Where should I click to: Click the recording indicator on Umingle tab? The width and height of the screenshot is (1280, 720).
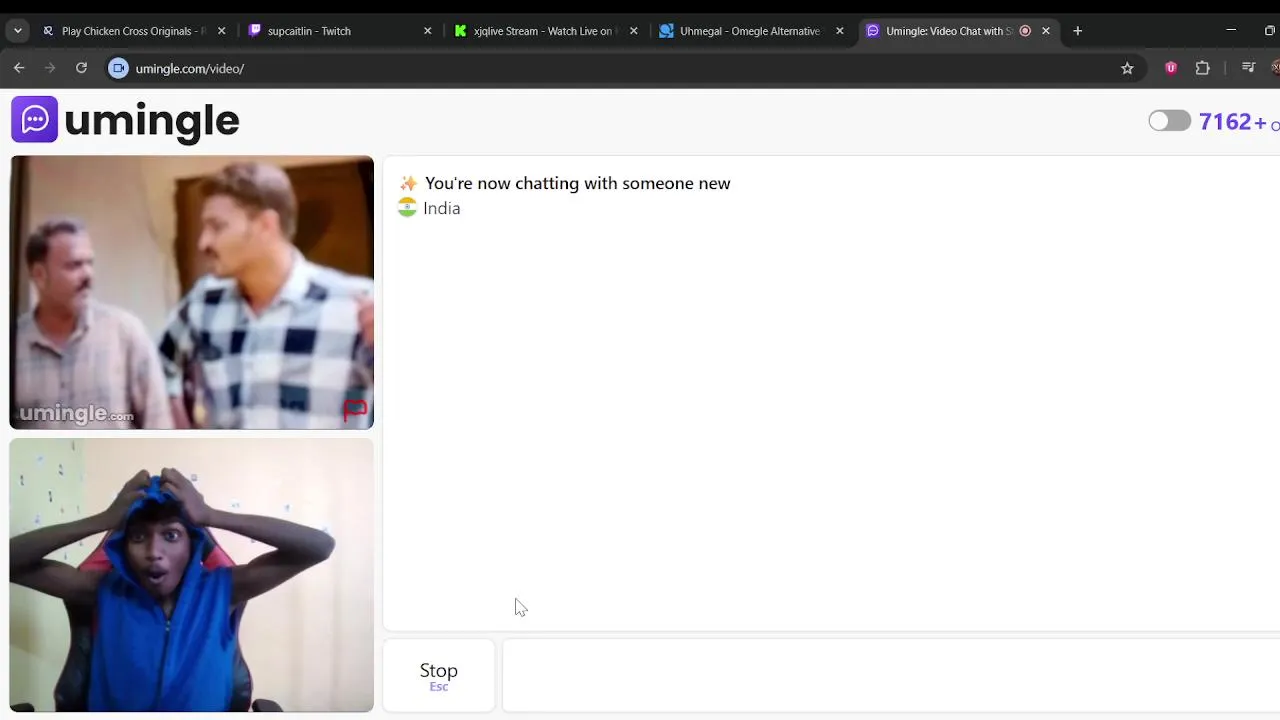coord(1025,31)
